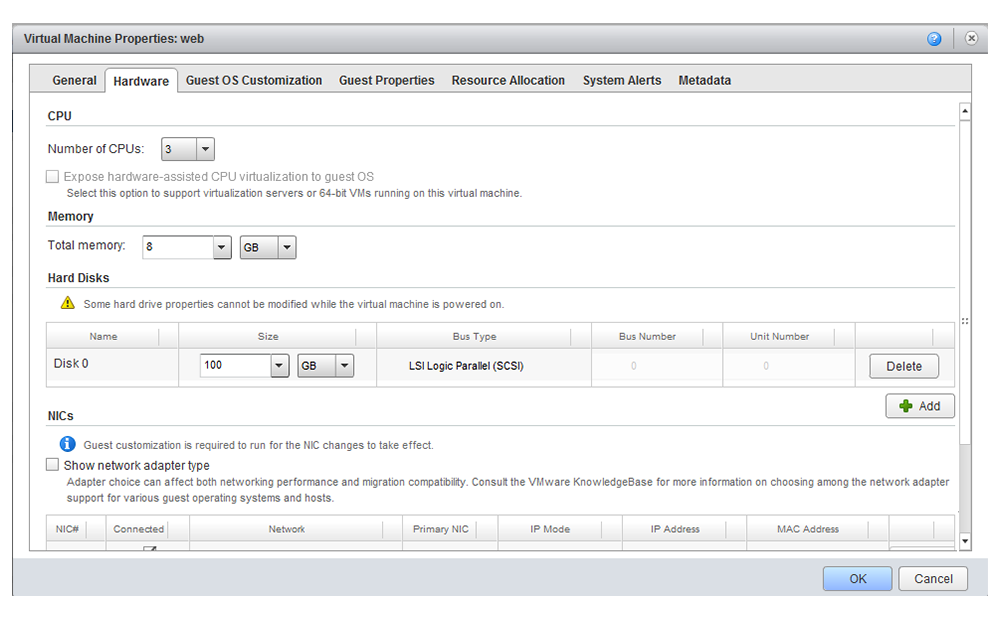The image size is (1000, 620).
Task: Click the Disk 0 size input field
Action: point(235,366)
